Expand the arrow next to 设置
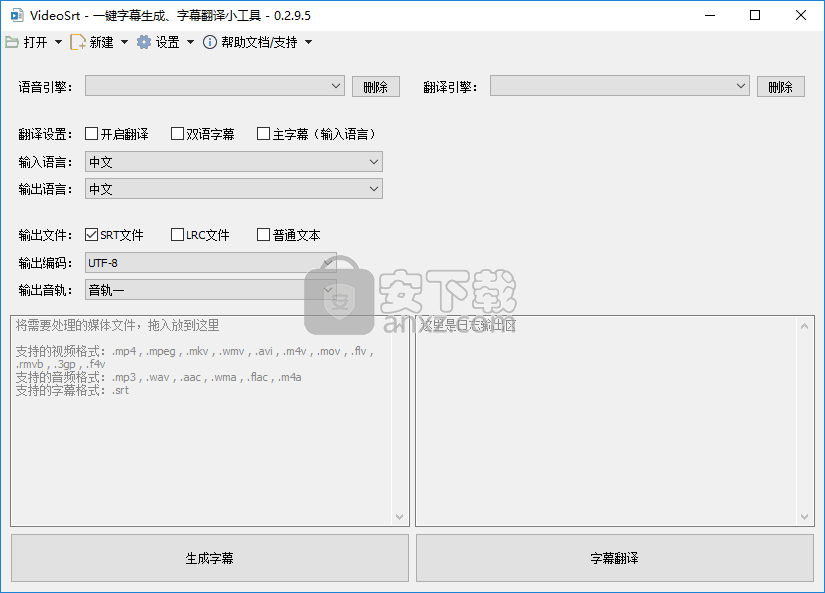Image resolution: width=825 pixels, height=593 pixels. (190, 42)
